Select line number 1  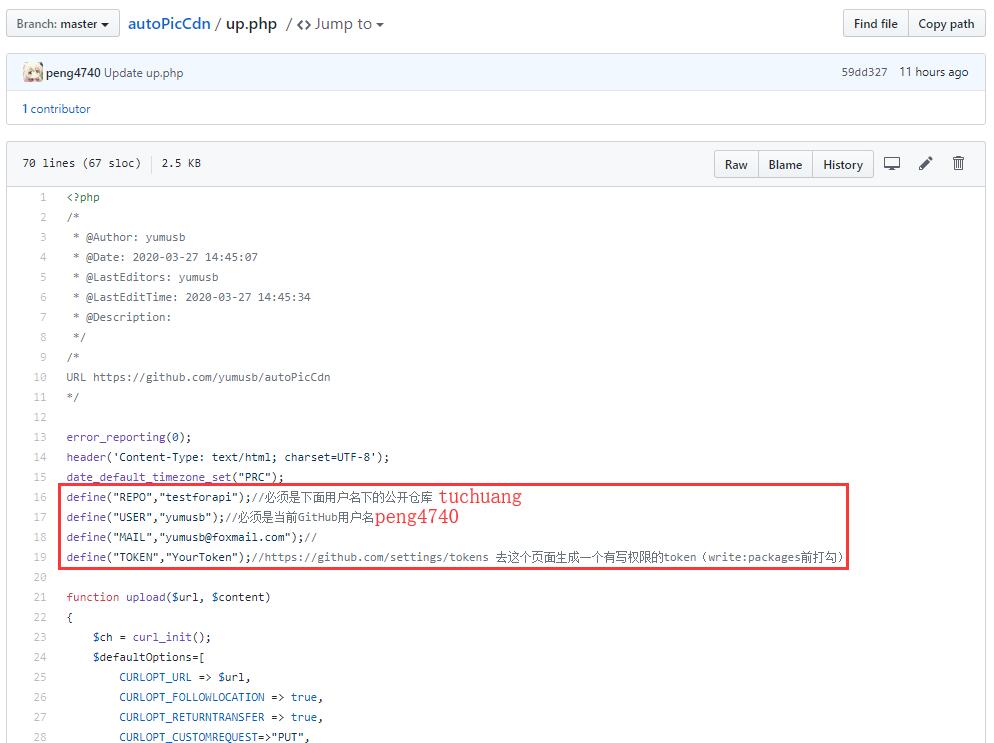coord(43,197)
